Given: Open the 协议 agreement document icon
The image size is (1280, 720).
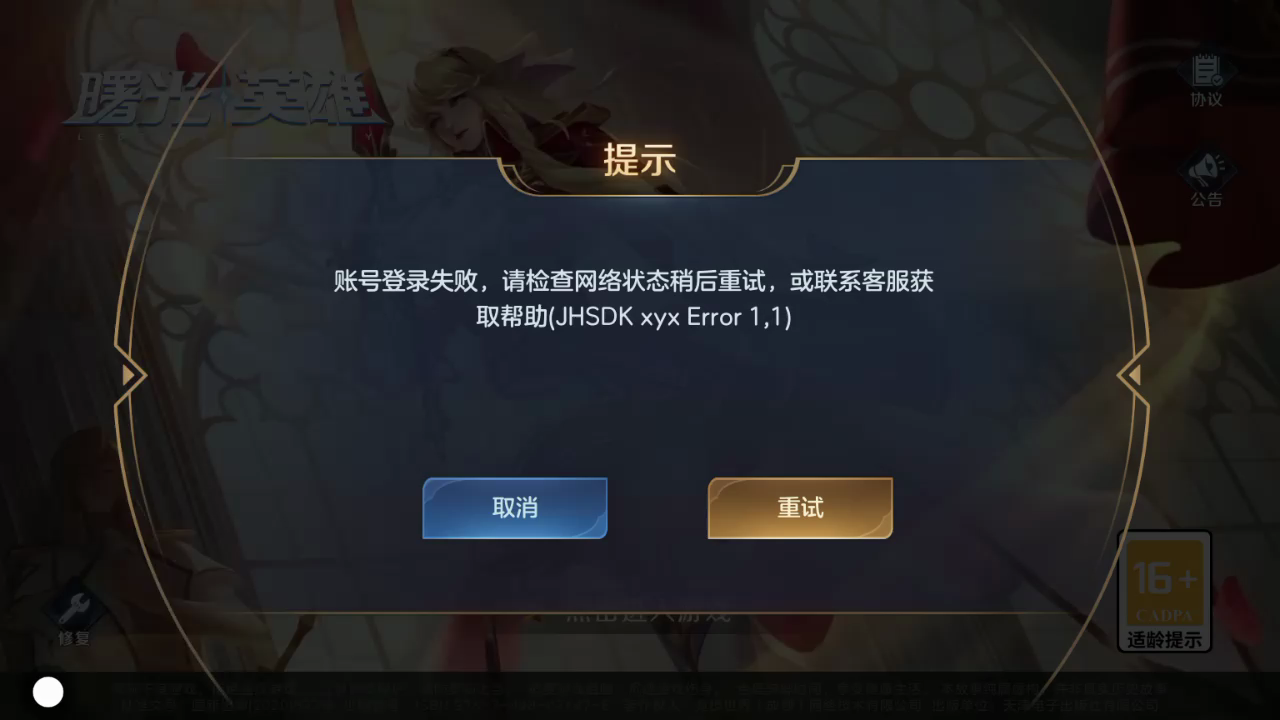Looking at the screenshot, I should (x=1207, y=70).
